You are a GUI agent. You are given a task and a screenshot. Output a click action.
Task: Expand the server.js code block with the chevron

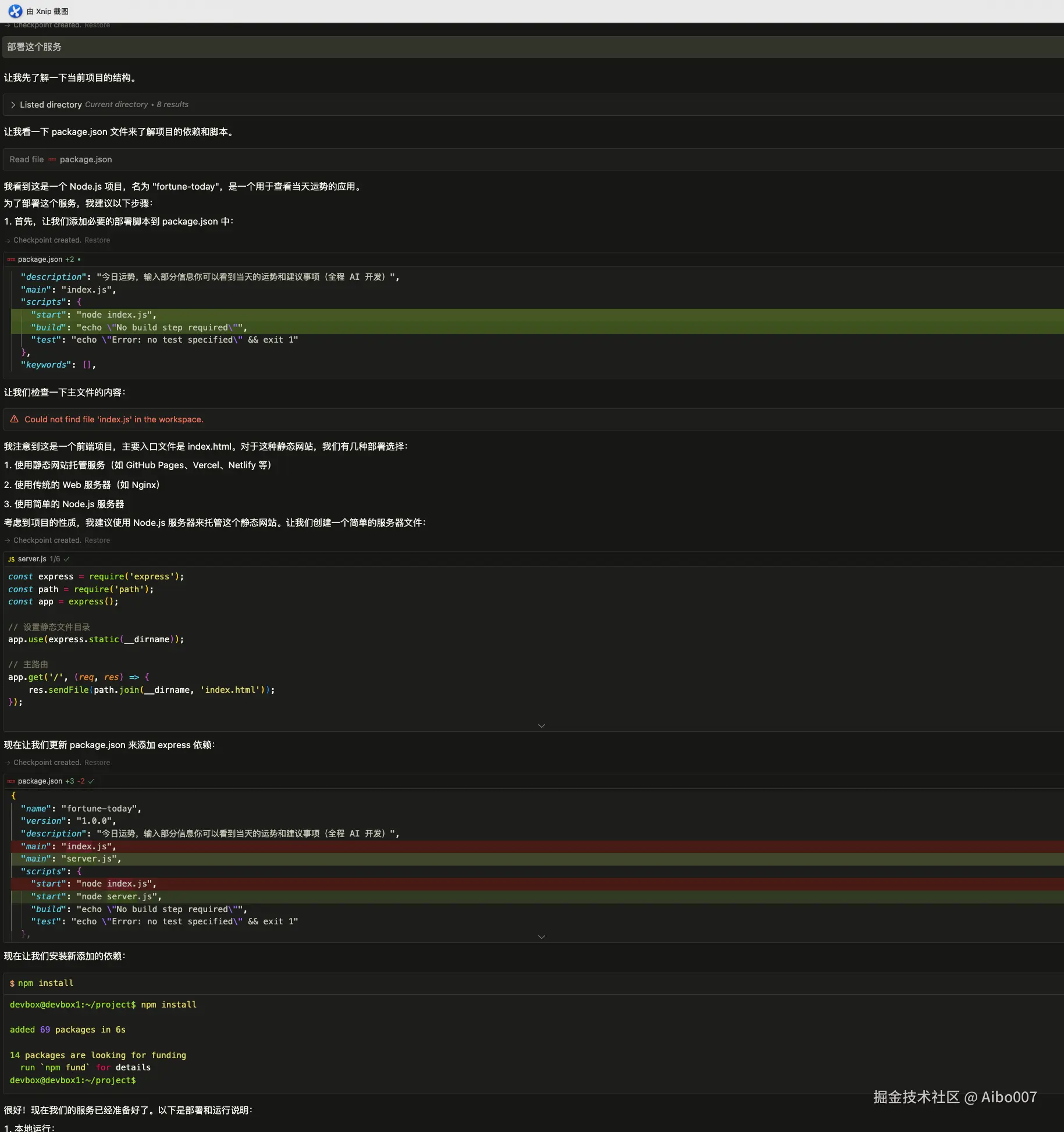[542, 725]
